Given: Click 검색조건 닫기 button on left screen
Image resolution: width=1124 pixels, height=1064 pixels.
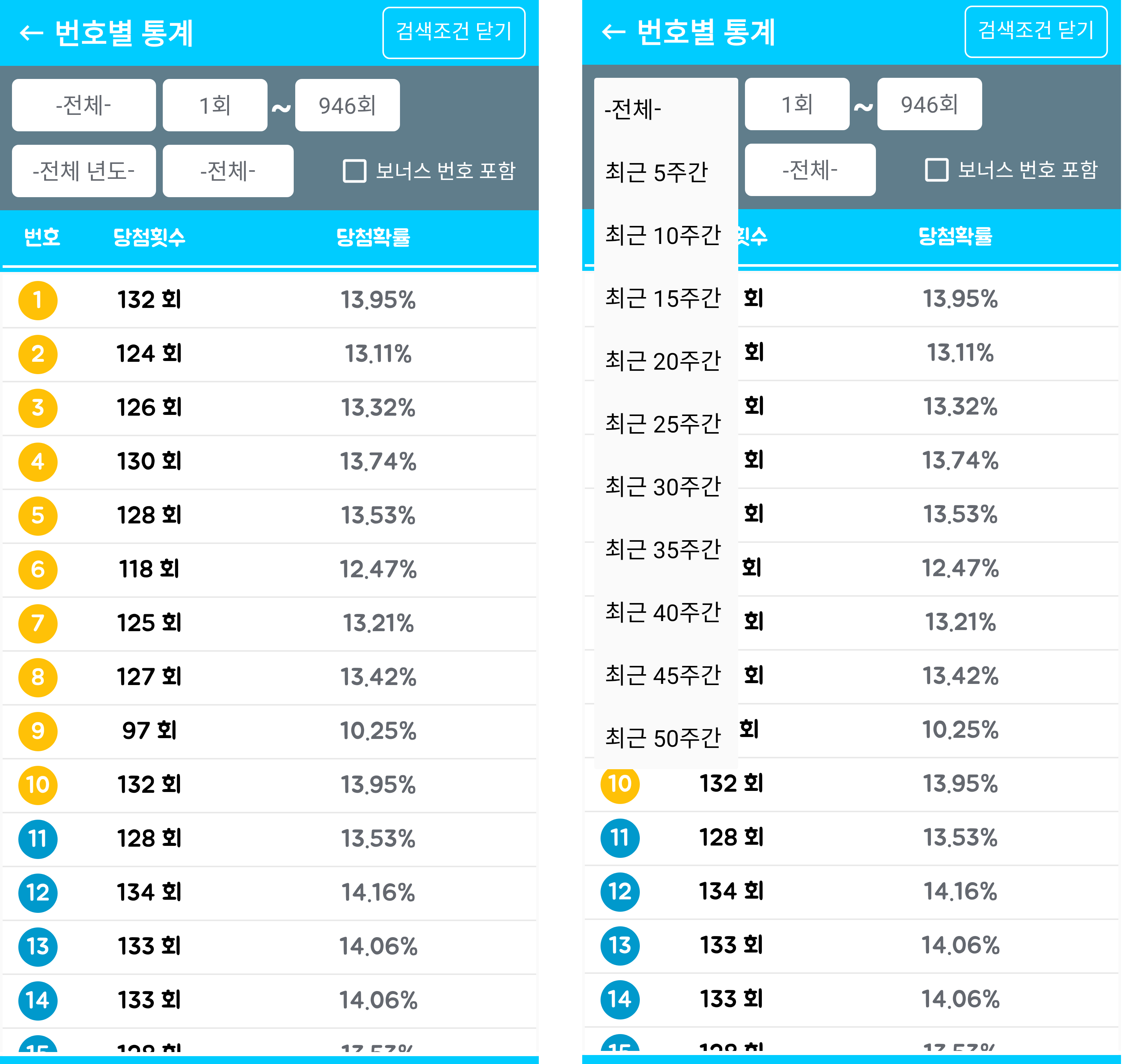Looking at the screenshot, I should coord(454,33).
